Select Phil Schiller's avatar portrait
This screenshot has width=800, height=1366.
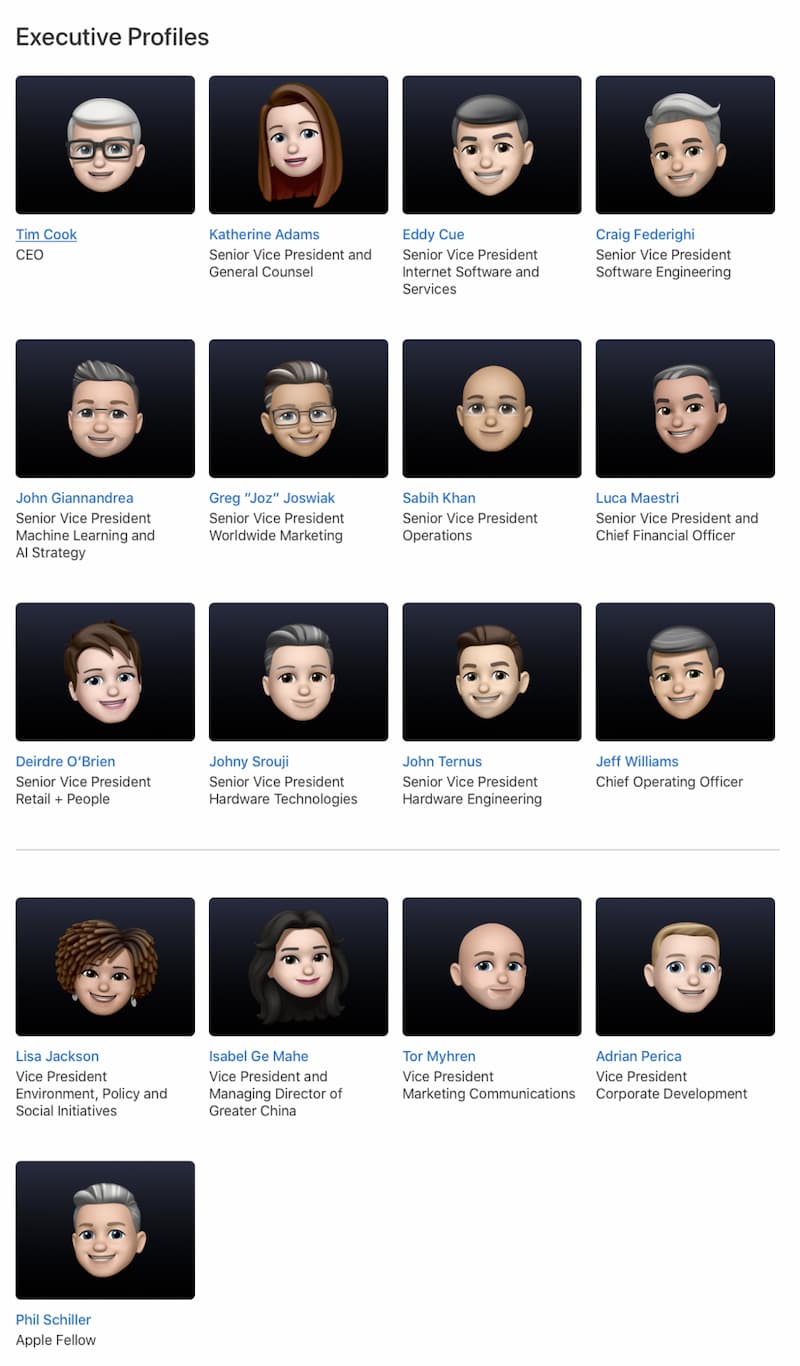pos(105,1230)
